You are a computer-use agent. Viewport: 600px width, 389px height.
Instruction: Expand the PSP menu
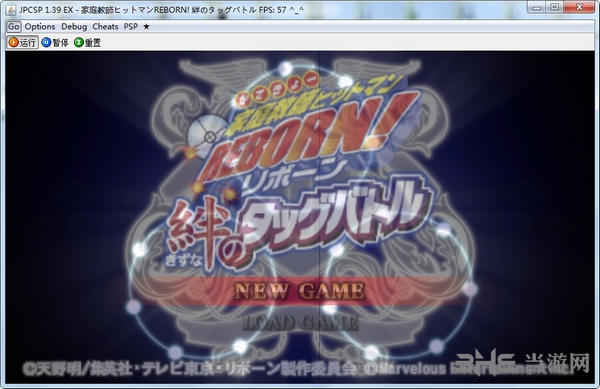(131, 27)
